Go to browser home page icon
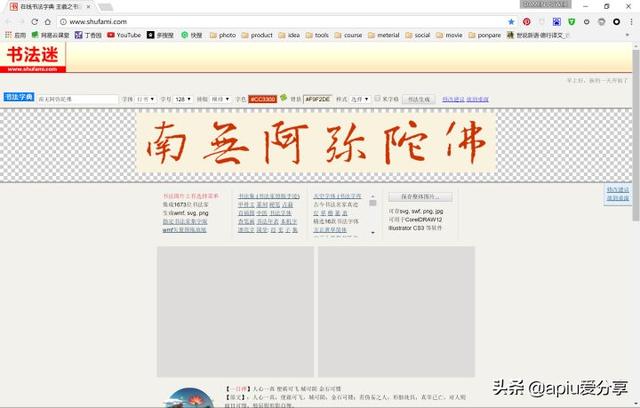Screen dimensions: 640x408 coord(48,22)
